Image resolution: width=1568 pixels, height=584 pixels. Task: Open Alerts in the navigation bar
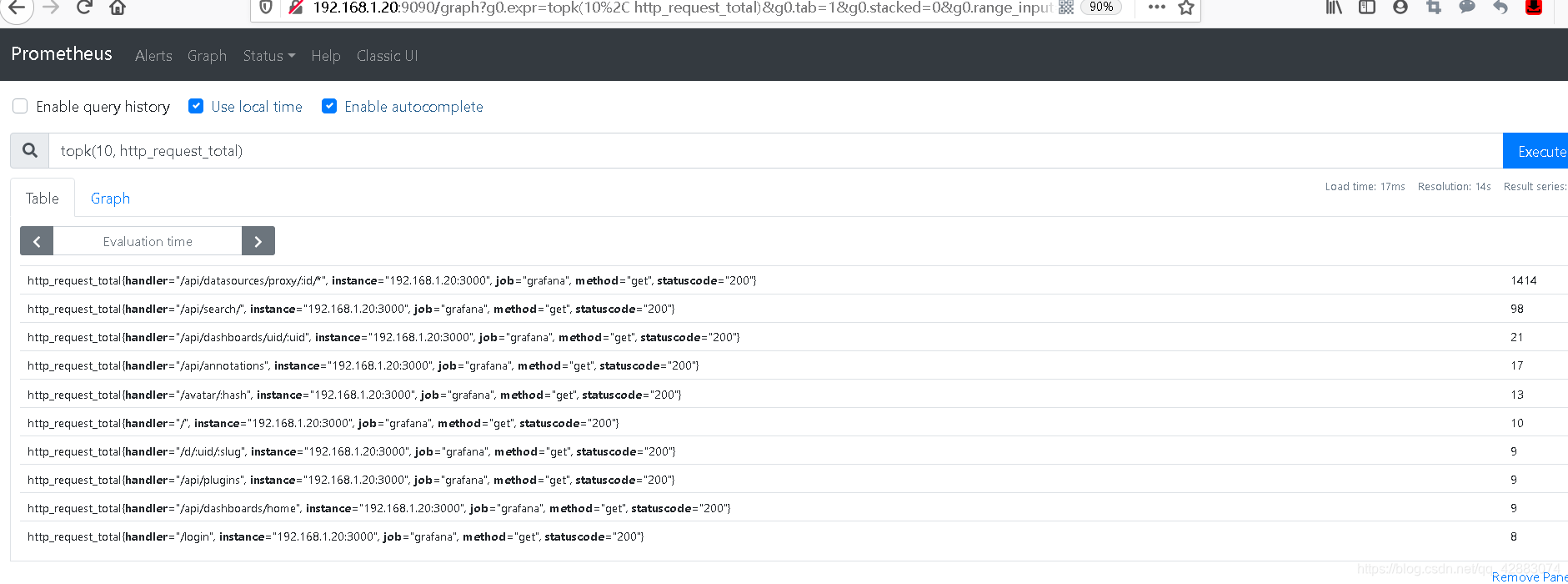pos(153,56)
